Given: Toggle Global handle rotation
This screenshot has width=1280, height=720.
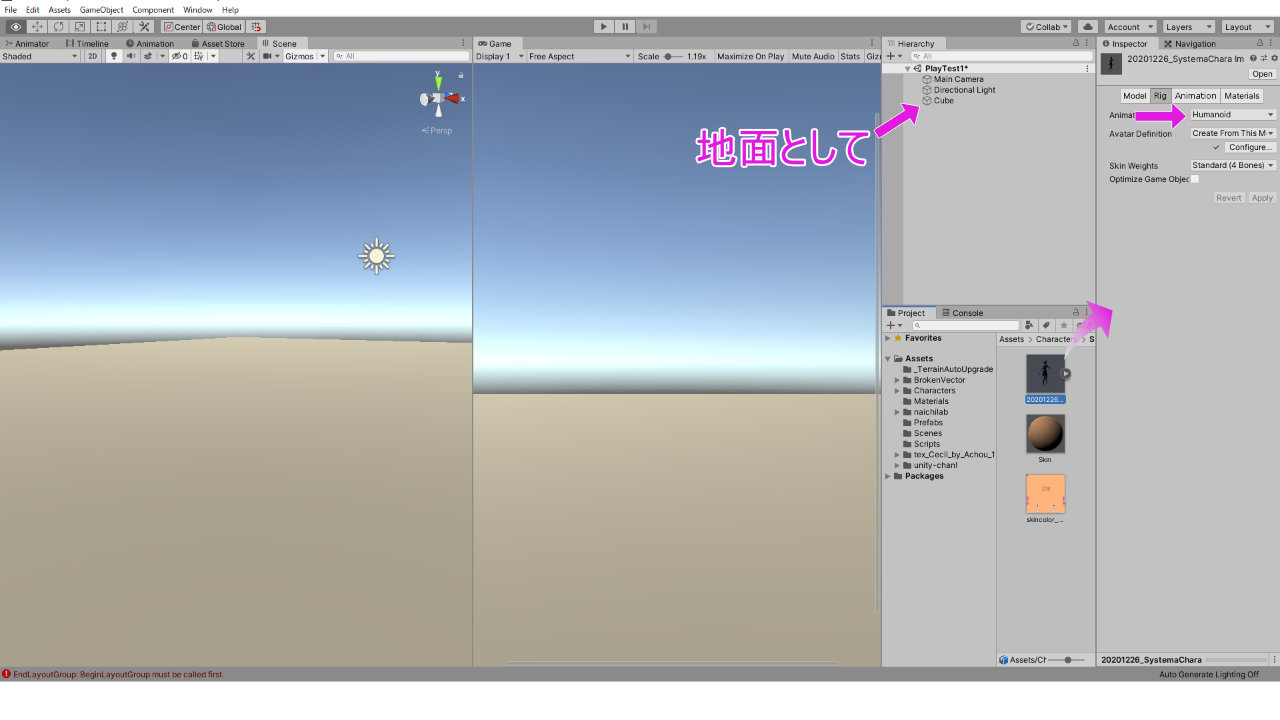Looking at the screenshot, I should click(224, 27).
